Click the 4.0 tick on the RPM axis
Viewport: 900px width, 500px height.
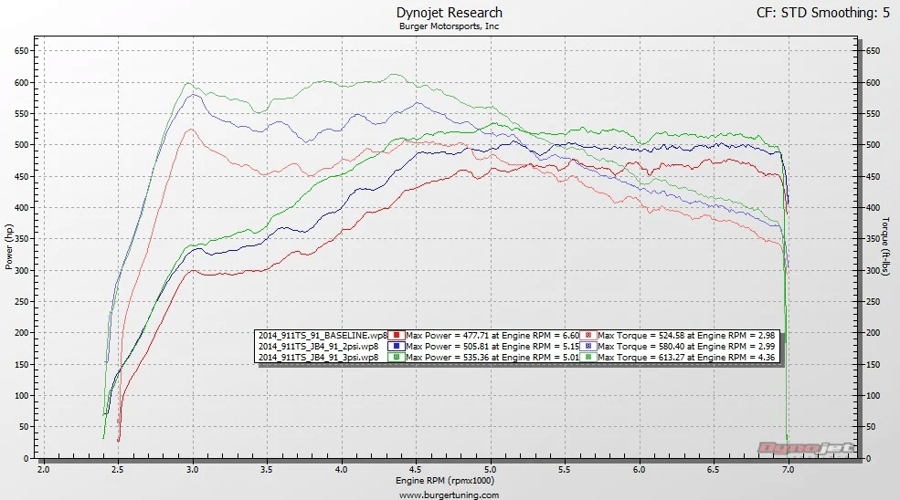pyautogui.click(x=342, y=469)
